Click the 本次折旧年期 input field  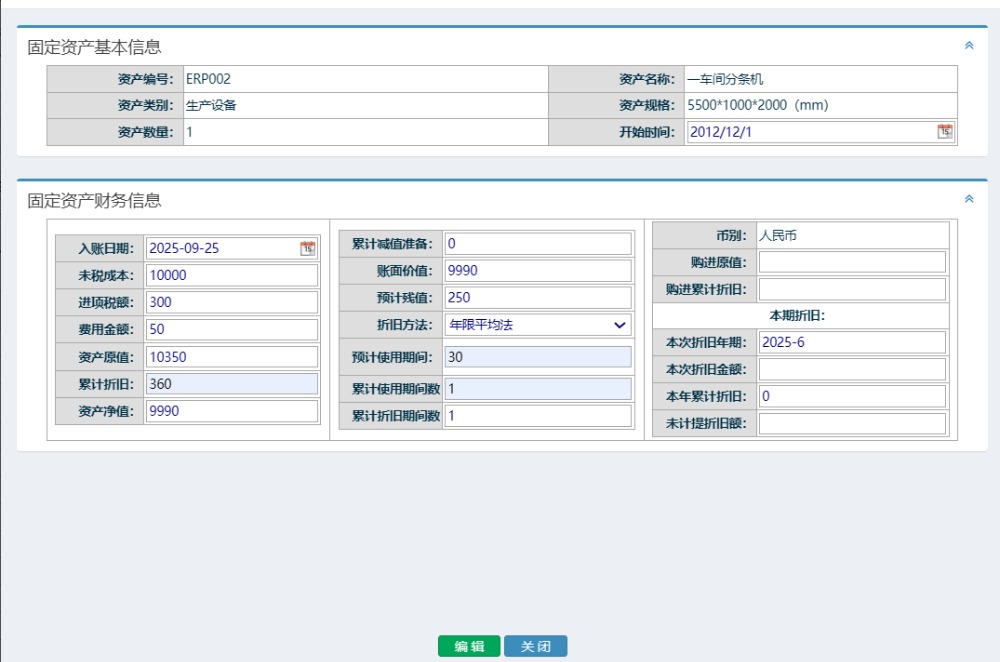851,343
